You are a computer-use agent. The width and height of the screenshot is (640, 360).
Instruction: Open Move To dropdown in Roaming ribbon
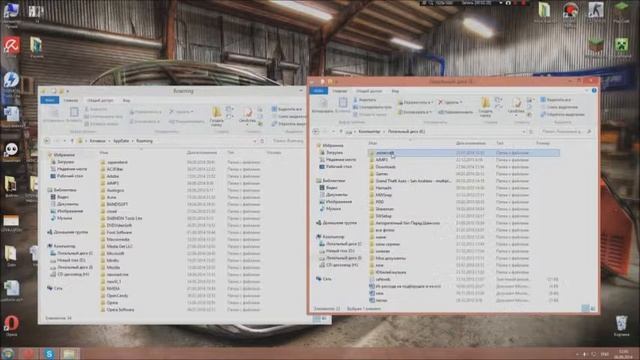pos(146,111)
